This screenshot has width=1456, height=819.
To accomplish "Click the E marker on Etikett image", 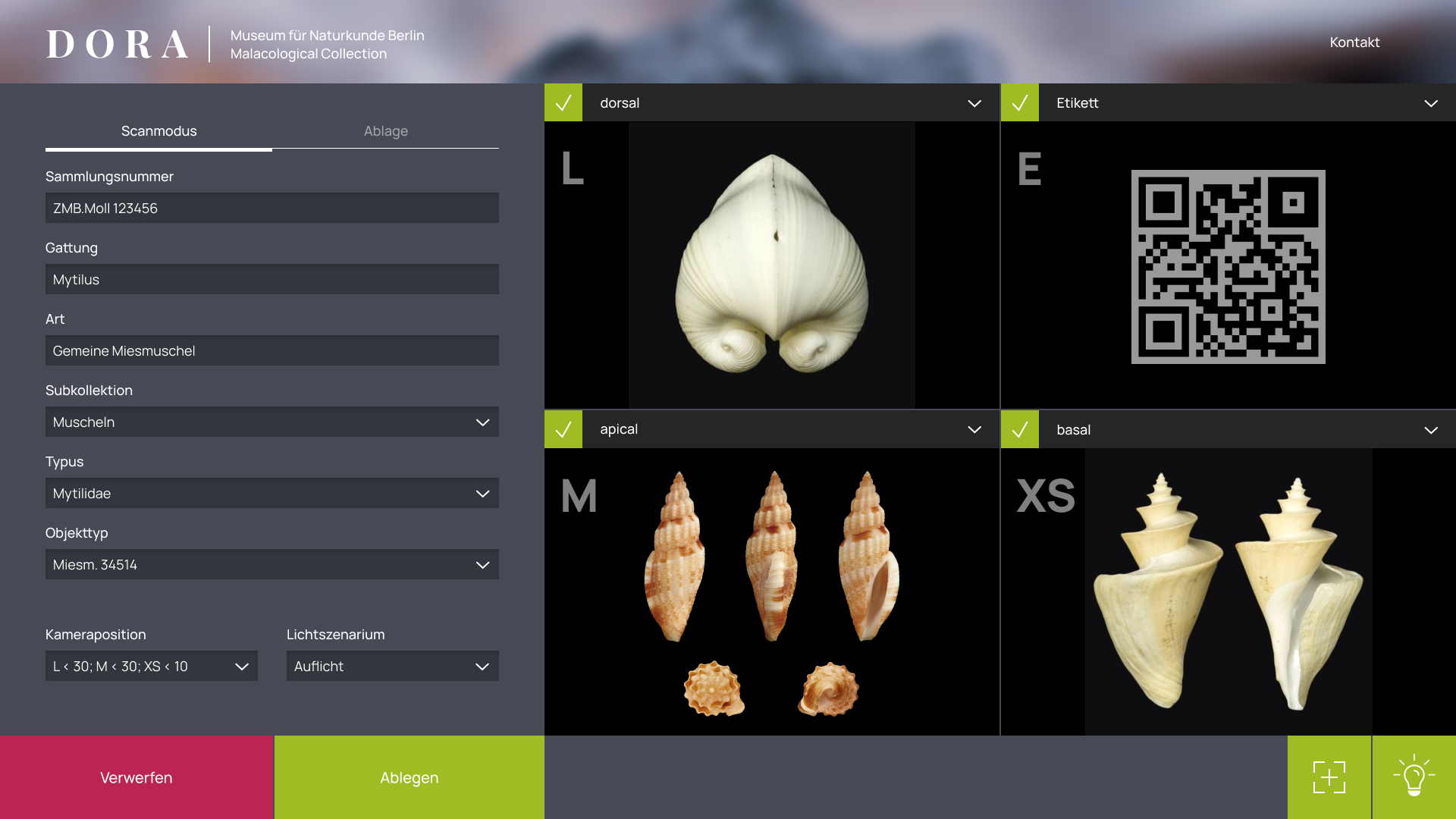I will pos(1029,168).
